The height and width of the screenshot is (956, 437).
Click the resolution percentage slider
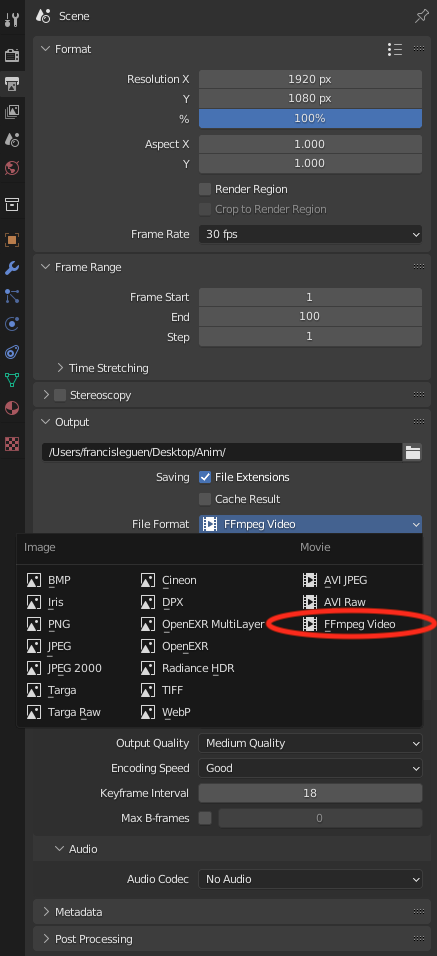pyautogui.click(x=310, y=118)
